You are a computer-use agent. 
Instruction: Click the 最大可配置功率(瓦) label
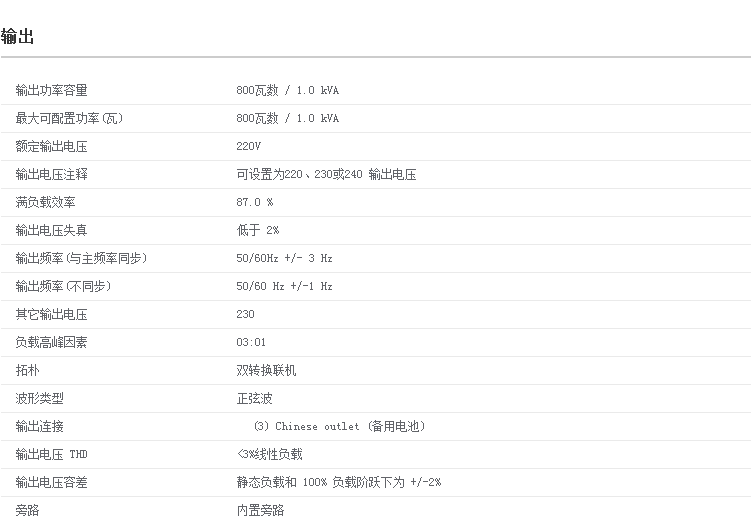coord(69,118)
